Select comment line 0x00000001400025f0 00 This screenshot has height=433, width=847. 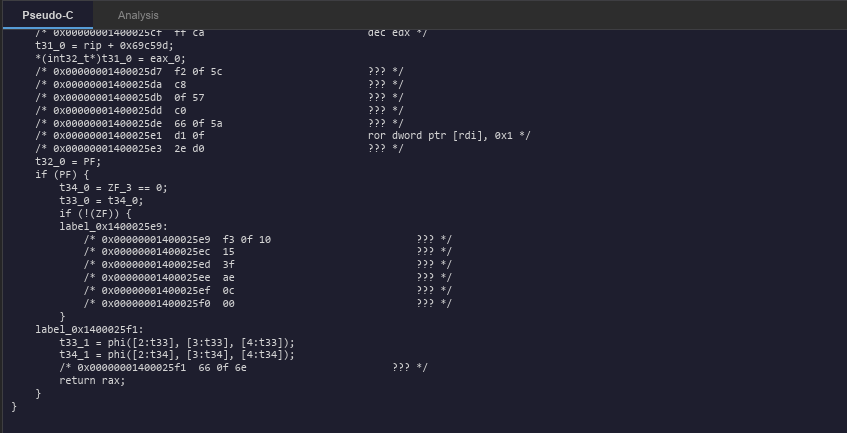[268, 303]
